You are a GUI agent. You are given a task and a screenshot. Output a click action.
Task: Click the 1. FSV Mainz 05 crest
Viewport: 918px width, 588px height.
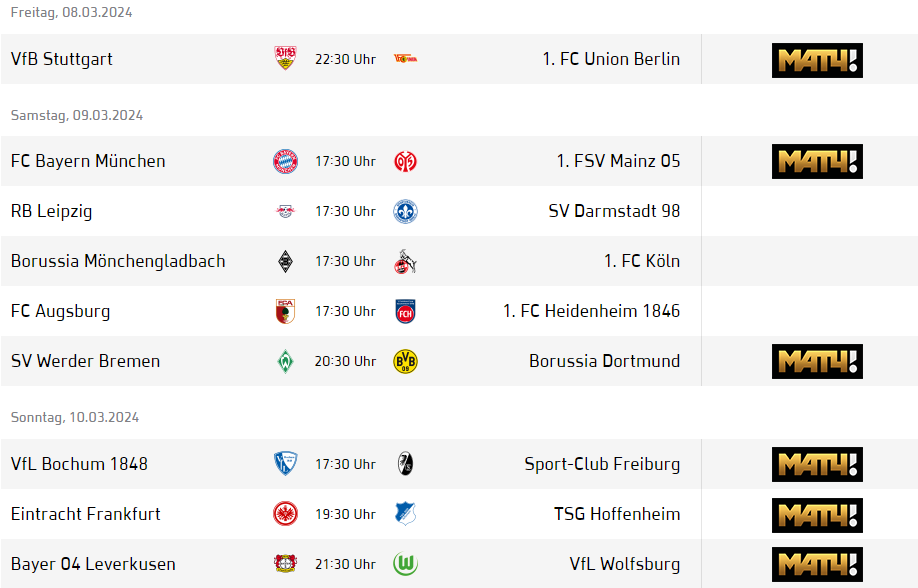coord(405,161)
